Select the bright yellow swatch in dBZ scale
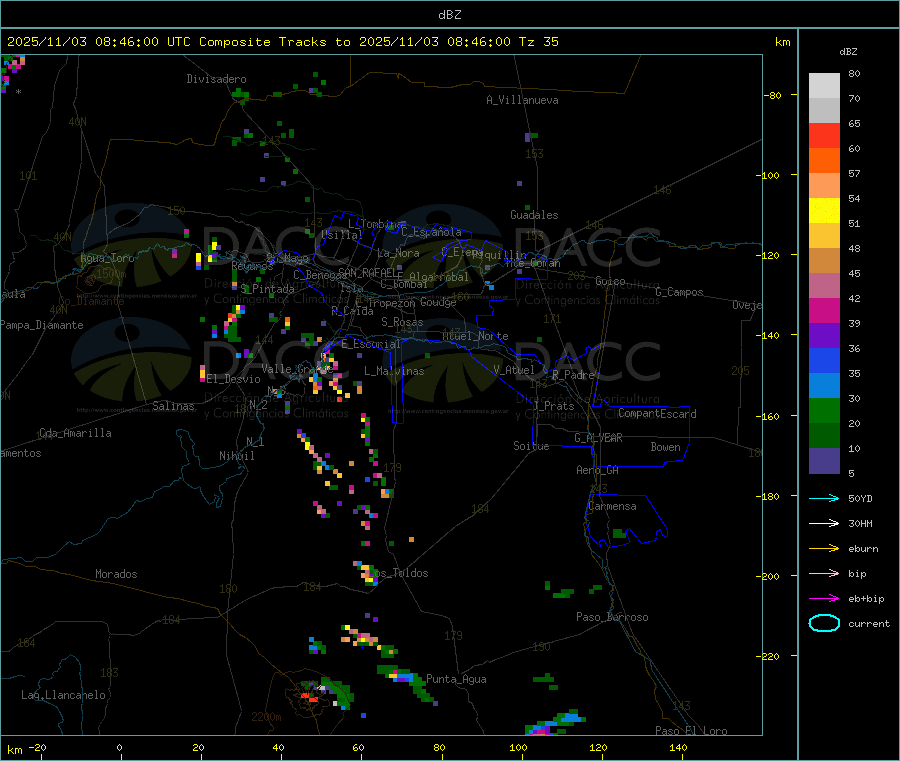Viewport: 900px width, 761px height. [824, 211]
